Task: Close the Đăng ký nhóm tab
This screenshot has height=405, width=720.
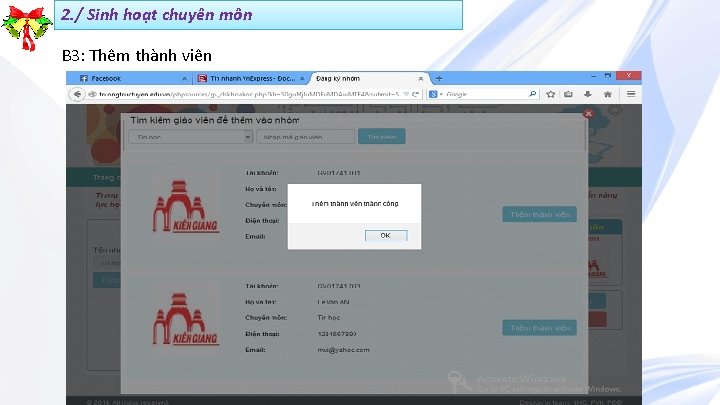Action: point(421,79)
